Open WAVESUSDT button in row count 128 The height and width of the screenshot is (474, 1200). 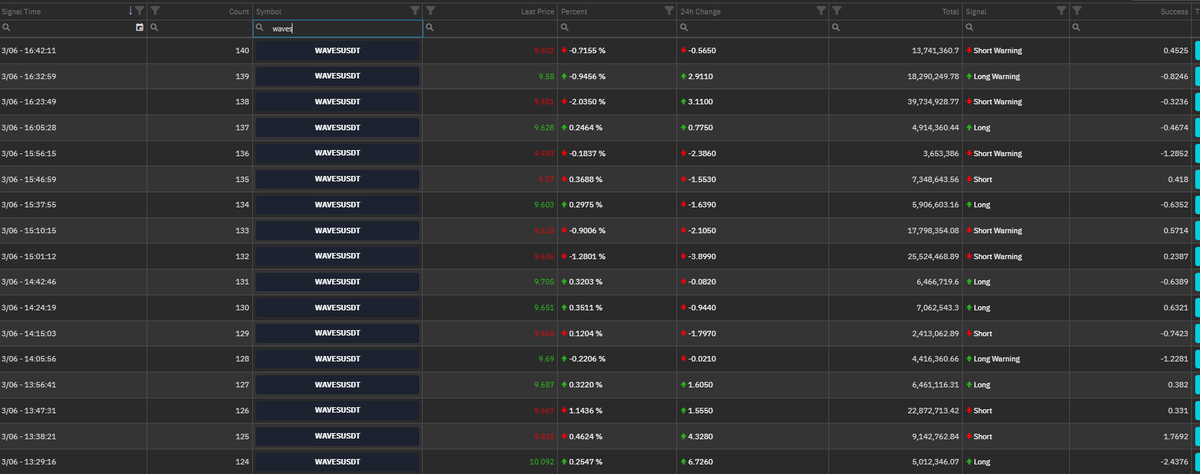point(337,359)
